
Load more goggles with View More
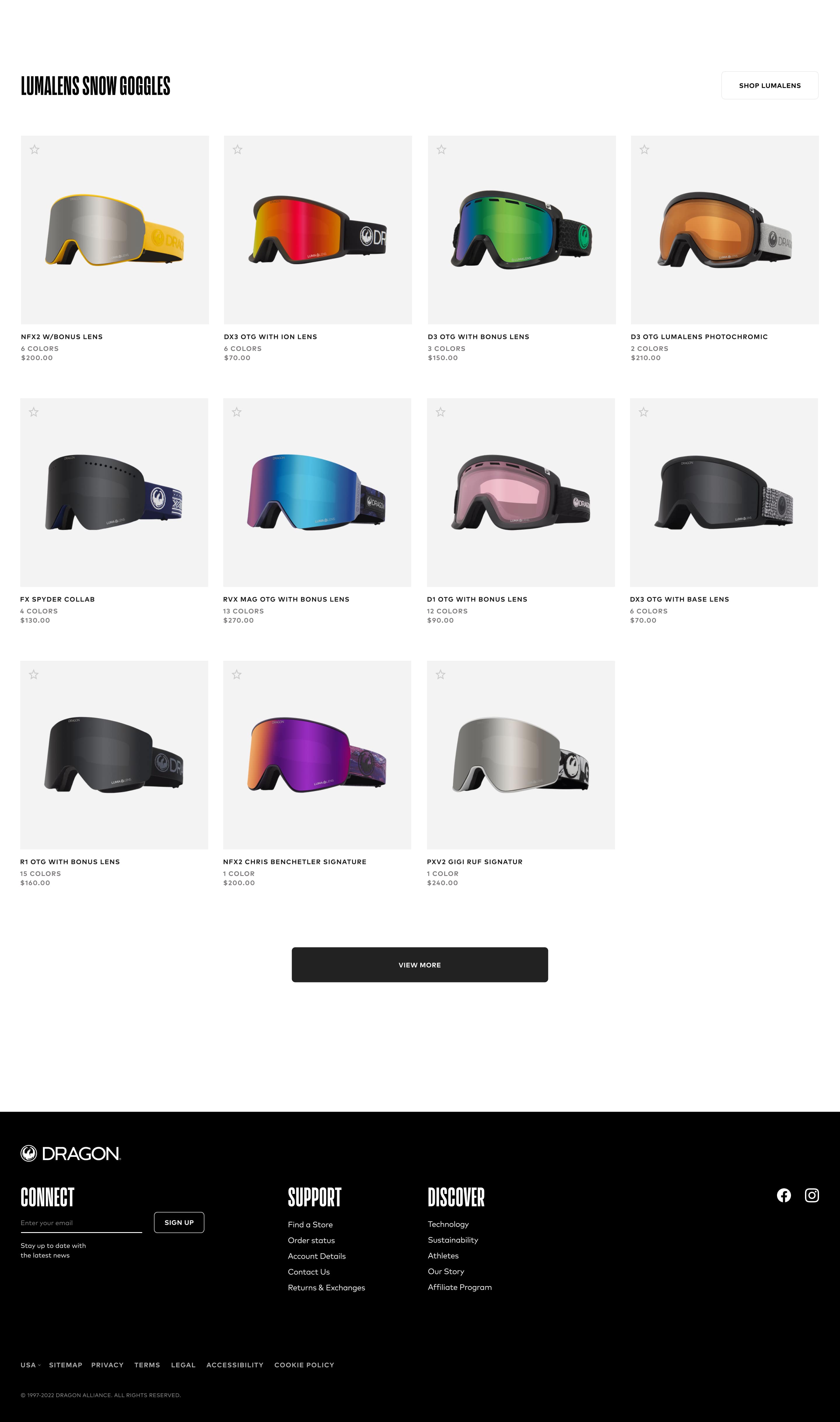pos(419,965)
